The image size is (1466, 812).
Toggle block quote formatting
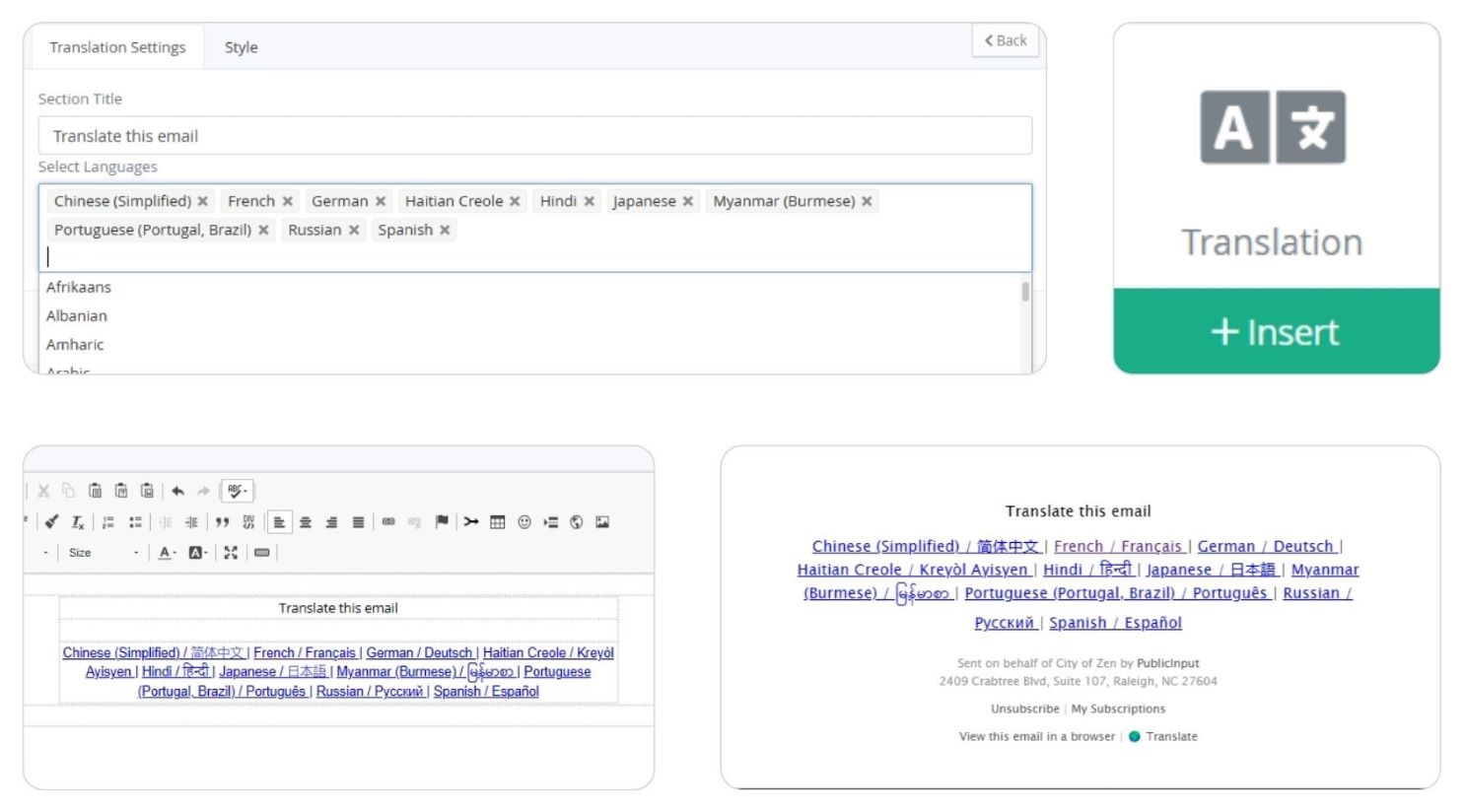222,522
